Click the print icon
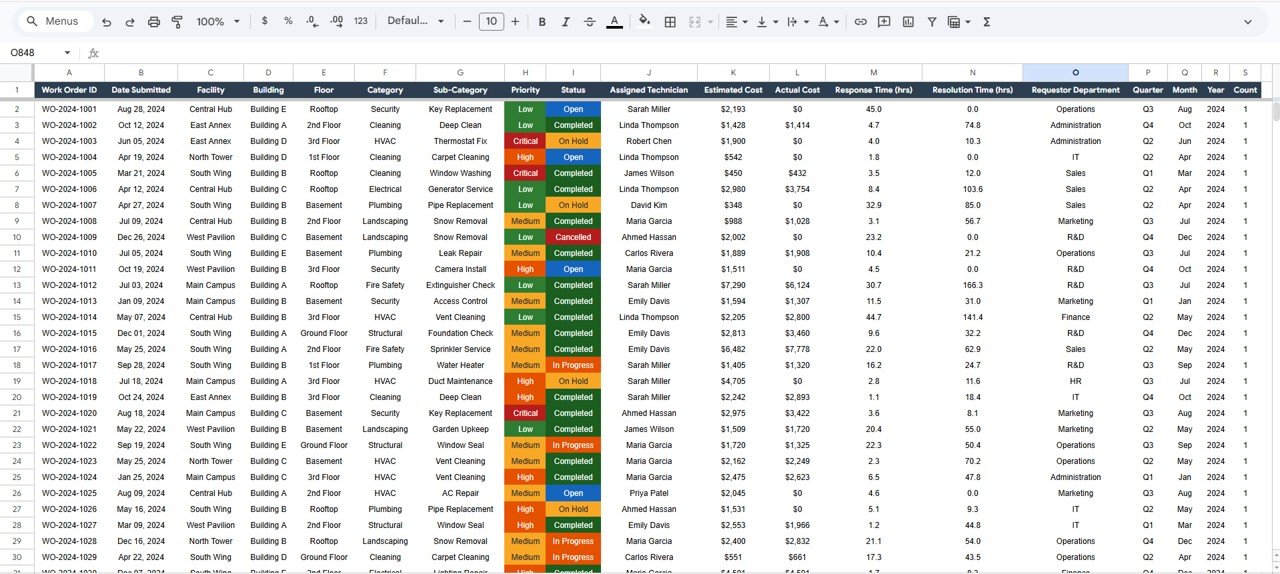 click(154, 21)
